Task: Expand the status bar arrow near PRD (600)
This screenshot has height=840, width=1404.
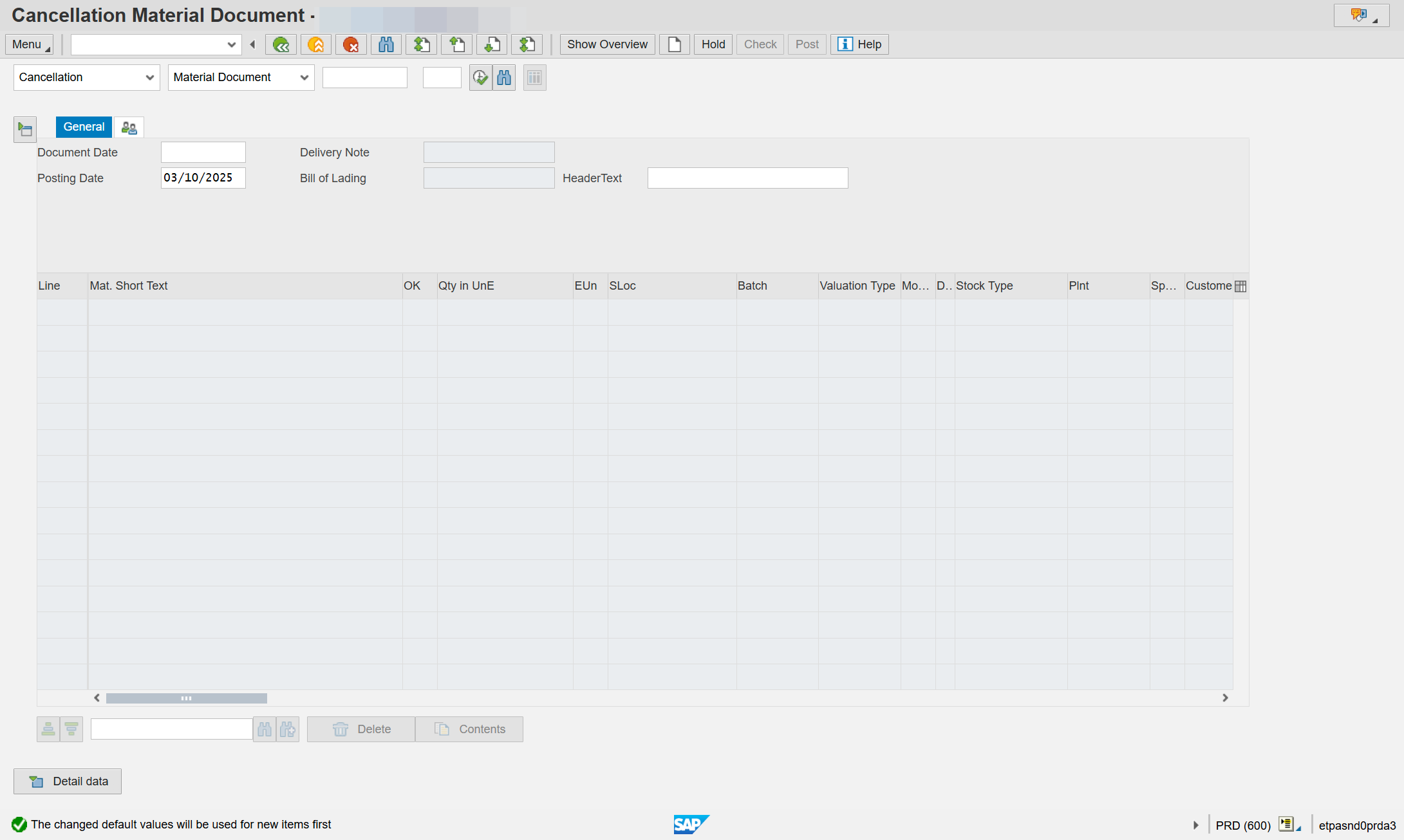Action: pyautogui.click(x=1195, y=825)
